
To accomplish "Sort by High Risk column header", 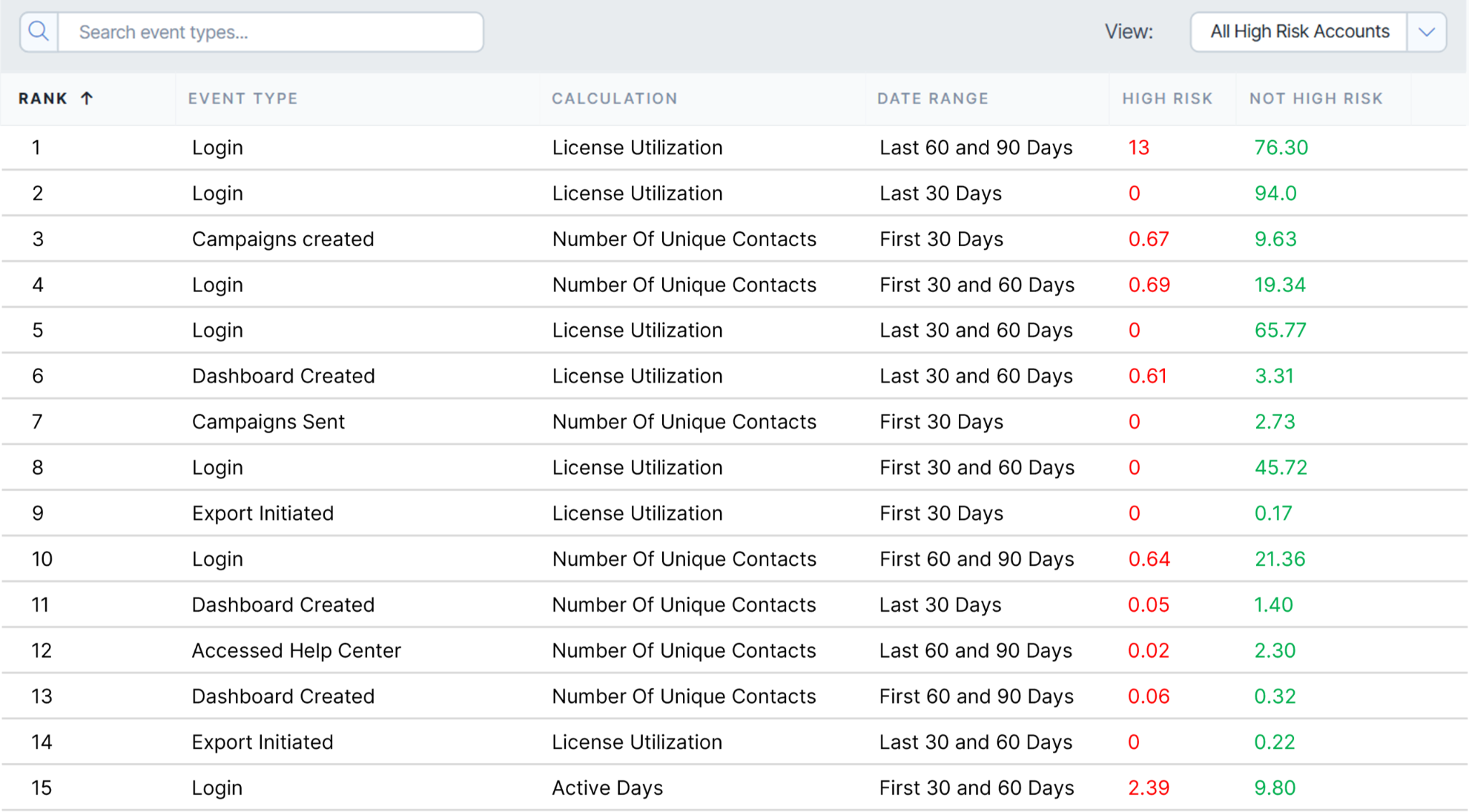I will tap(1167, 98).
